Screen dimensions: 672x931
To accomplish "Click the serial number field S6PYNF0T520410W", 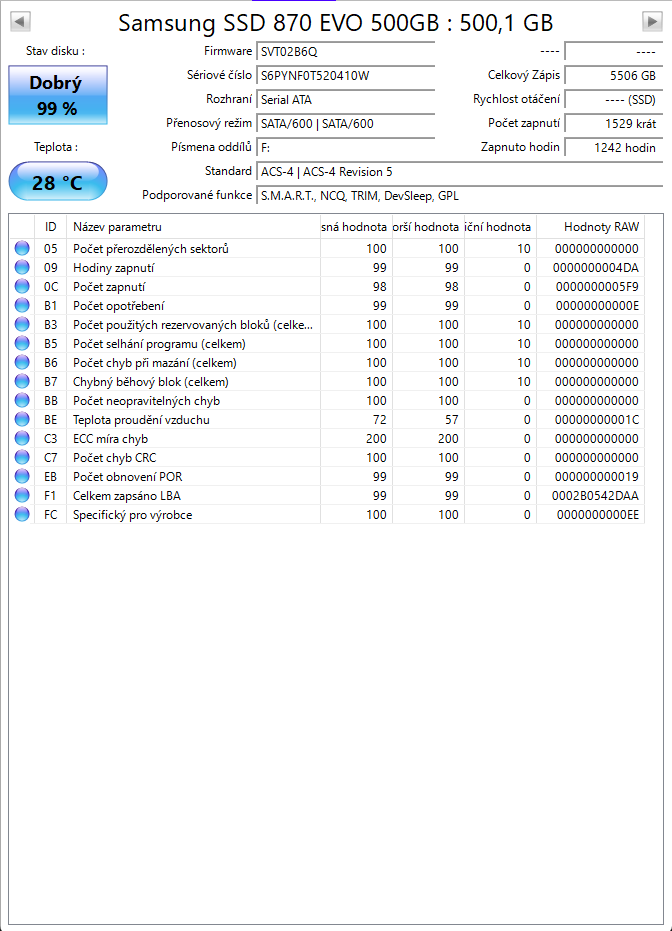I will tap(346, 75).
